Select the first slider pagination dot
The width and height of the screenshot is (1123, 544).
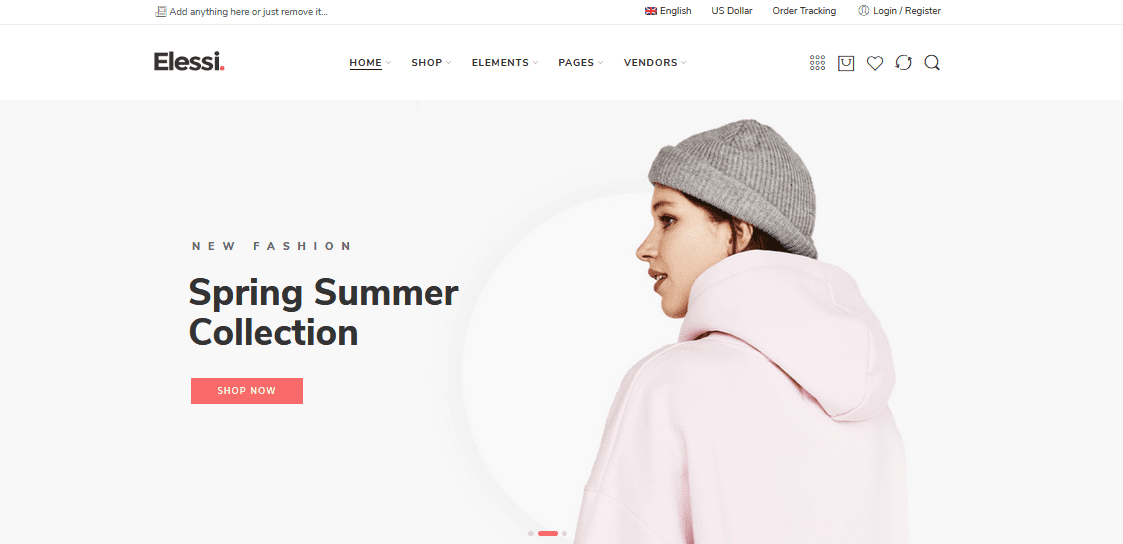point(531,533)
